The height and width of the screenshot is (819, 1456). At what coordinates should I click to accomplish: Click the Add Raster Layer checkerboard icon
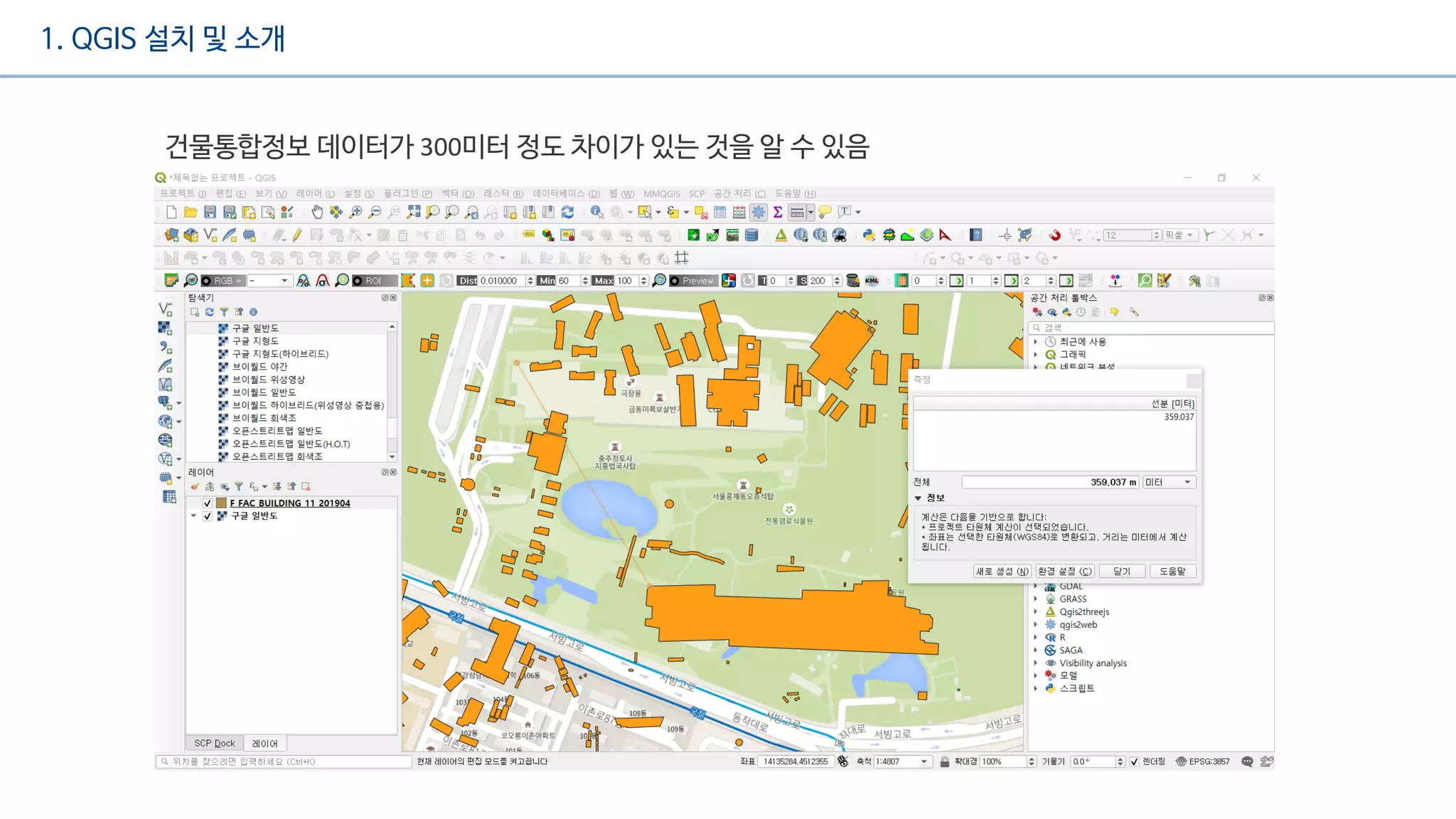coord(165,328)
